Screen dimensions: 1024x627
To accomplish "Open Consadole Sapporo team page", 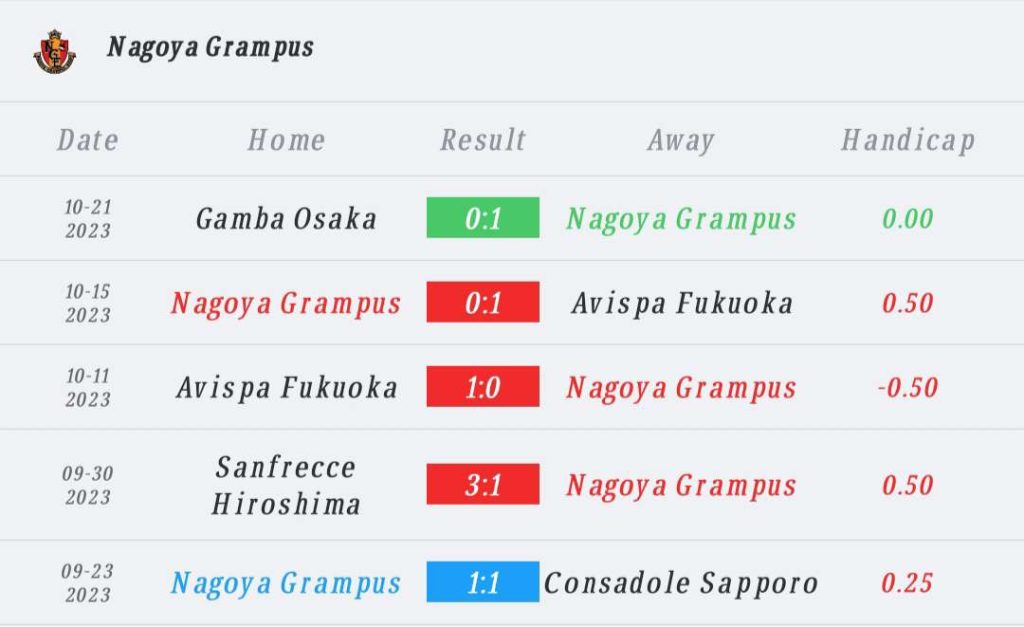I will click(681, 583).
